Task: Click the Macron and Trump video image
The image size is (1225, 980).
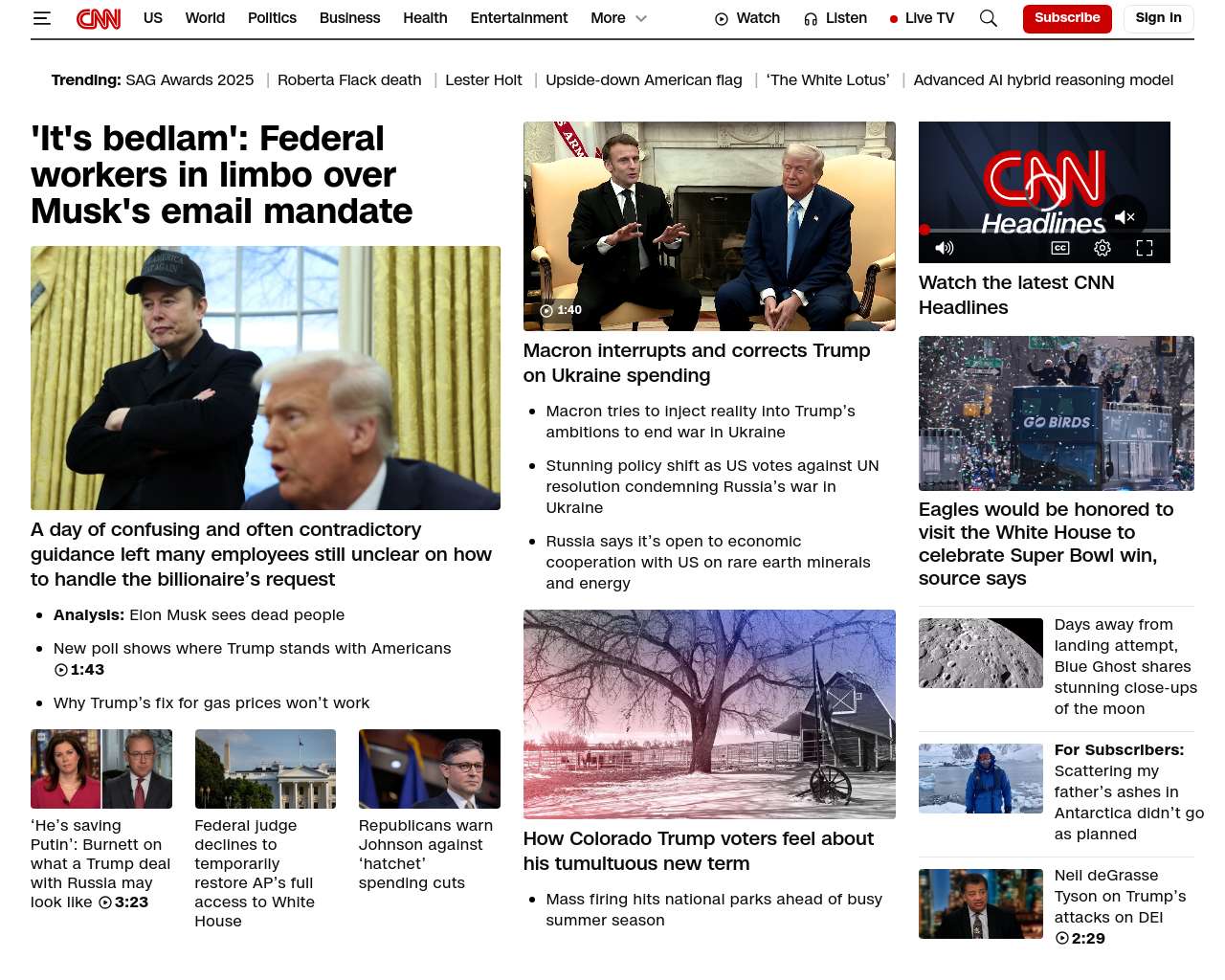Action: click(x=709, y=226)
